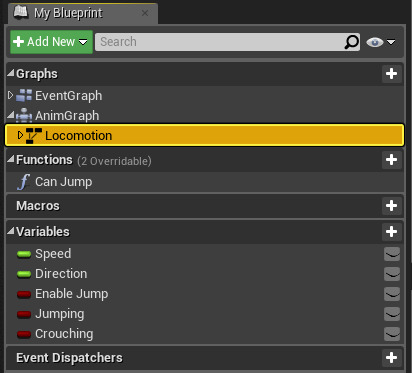This screenshot has height=373, width=412.
Task: Open the eye view options dropdown
Action: click(x=381, y=42)
